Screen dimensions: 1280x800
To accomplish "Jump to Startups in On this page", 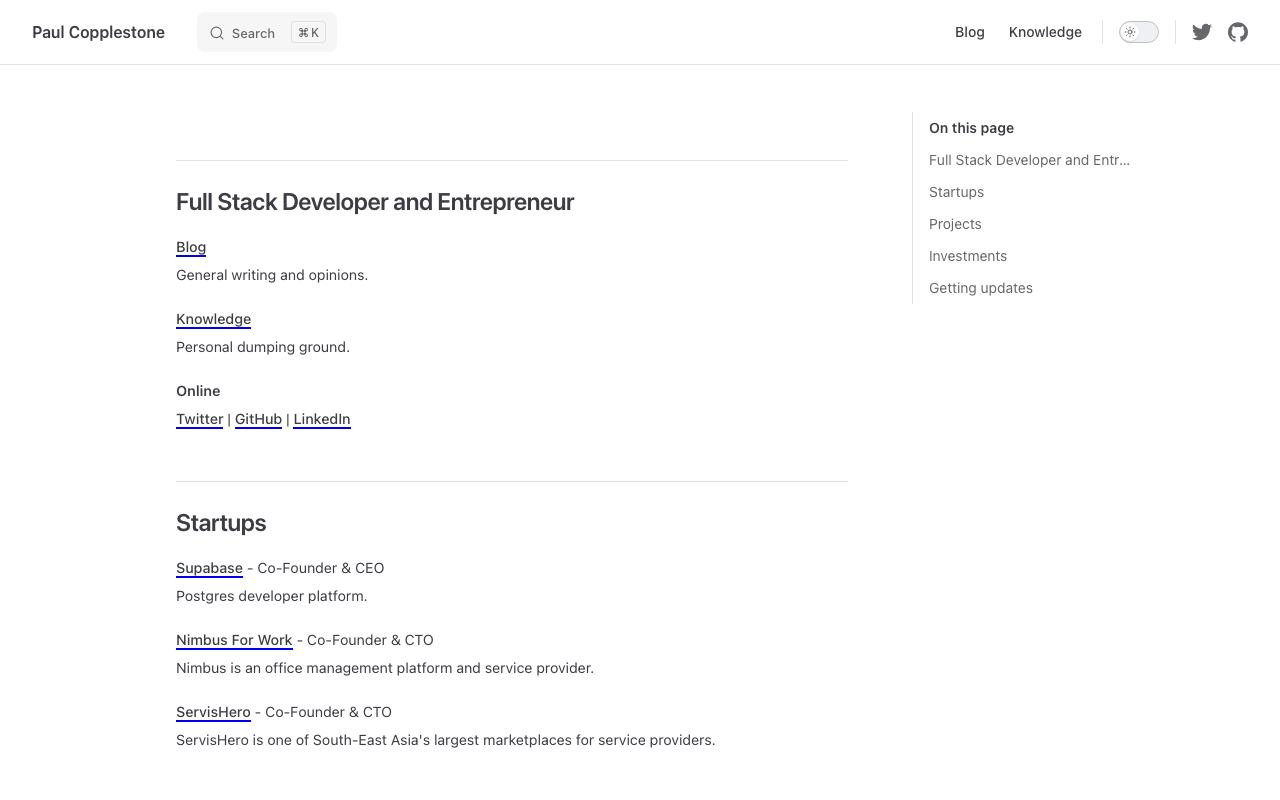I will pos(956,192).
